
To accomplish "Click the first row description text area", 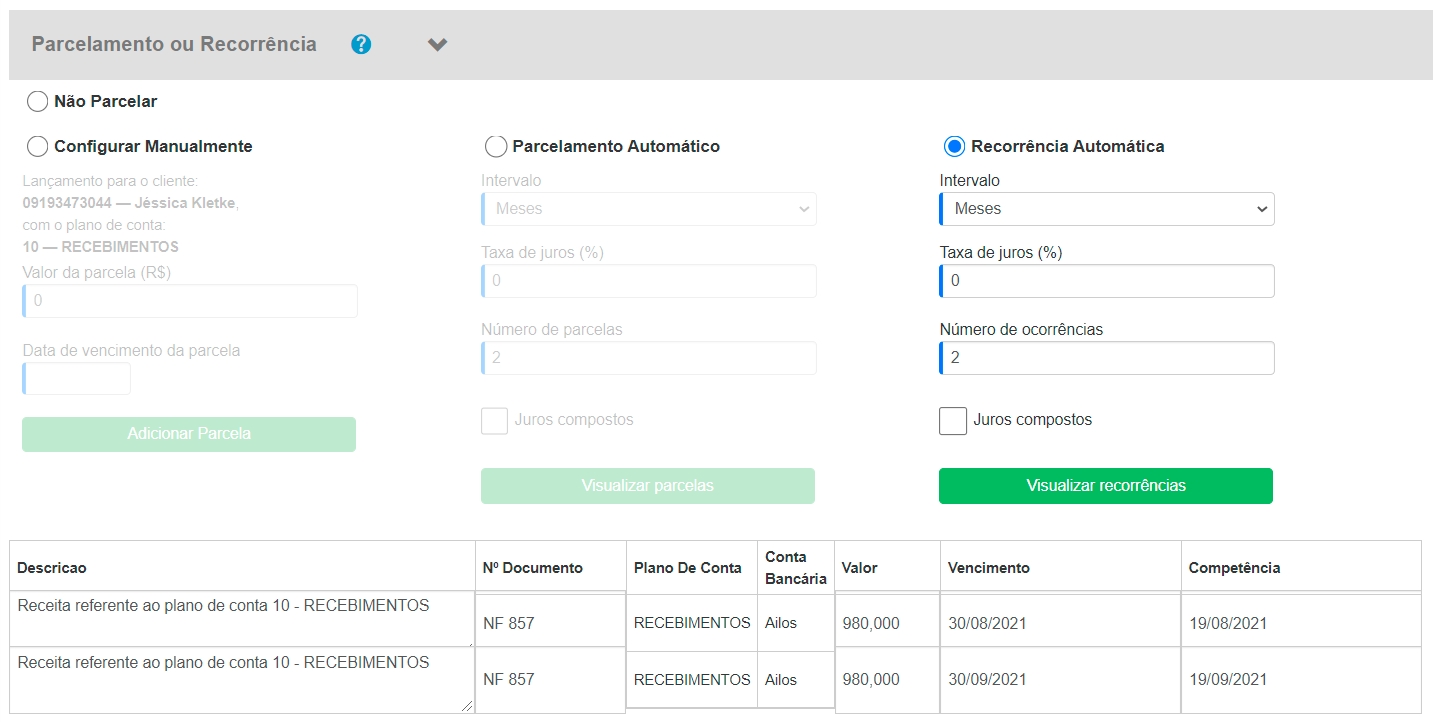I will tap(241, 619).
